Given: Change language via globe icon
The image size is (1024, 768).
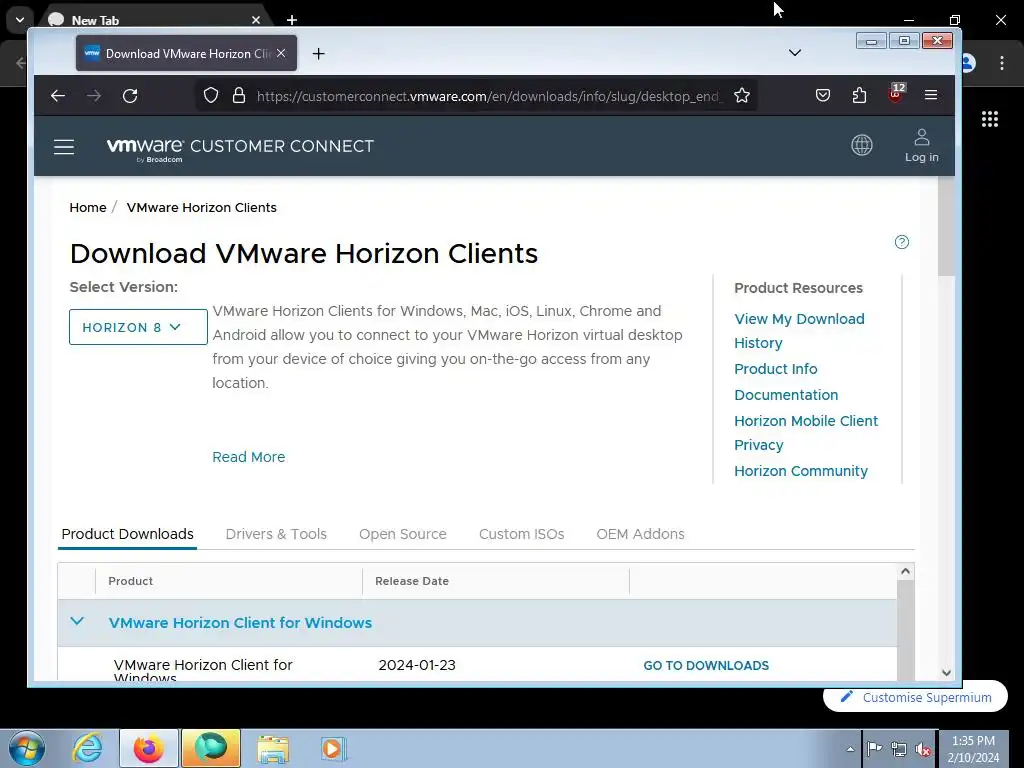Looking at the screenshot, I should [861, 145].
